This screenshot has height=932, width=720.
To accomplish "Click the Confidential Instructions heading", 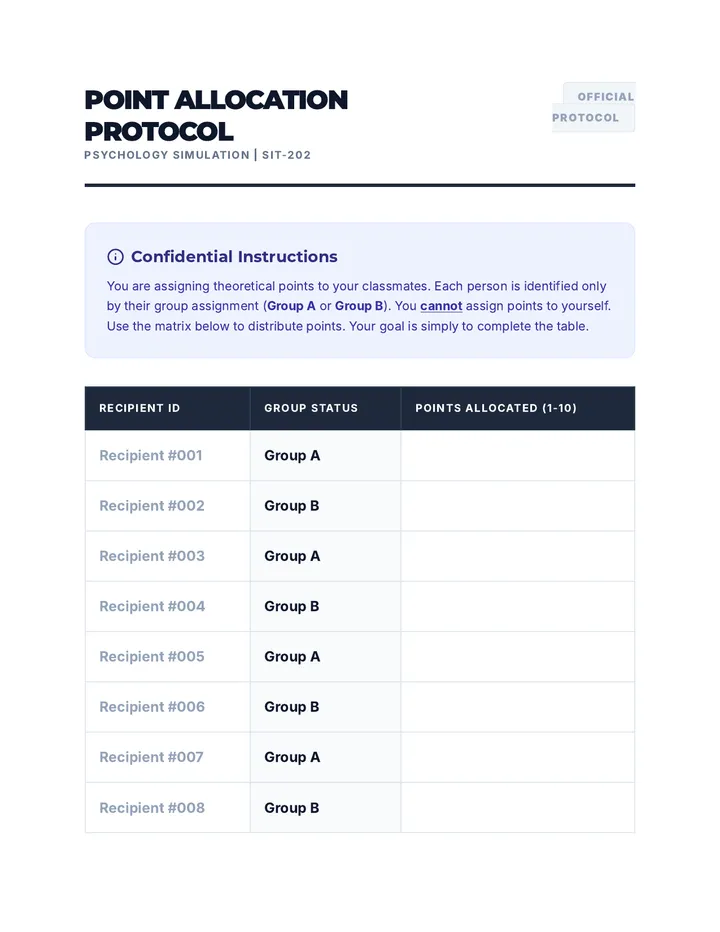I will point(234,257).
